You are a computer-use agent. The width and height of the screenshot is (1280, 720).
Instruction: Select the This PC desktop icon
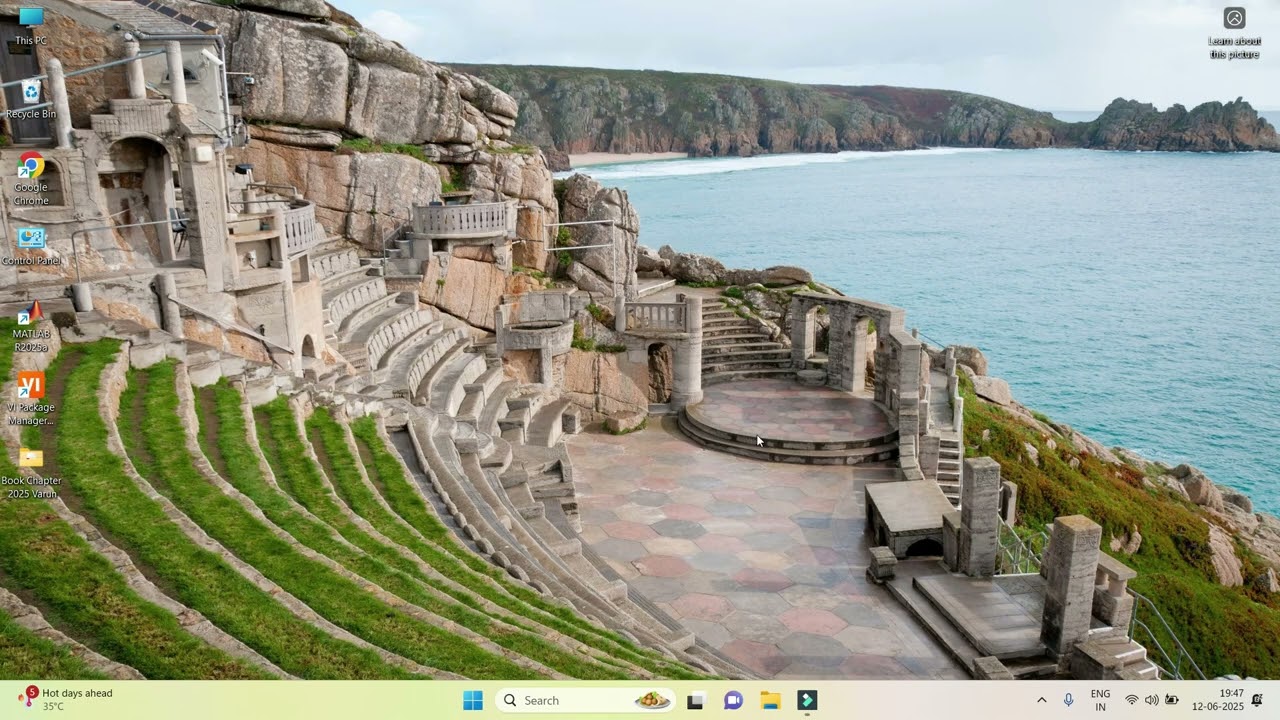[31, 26]
